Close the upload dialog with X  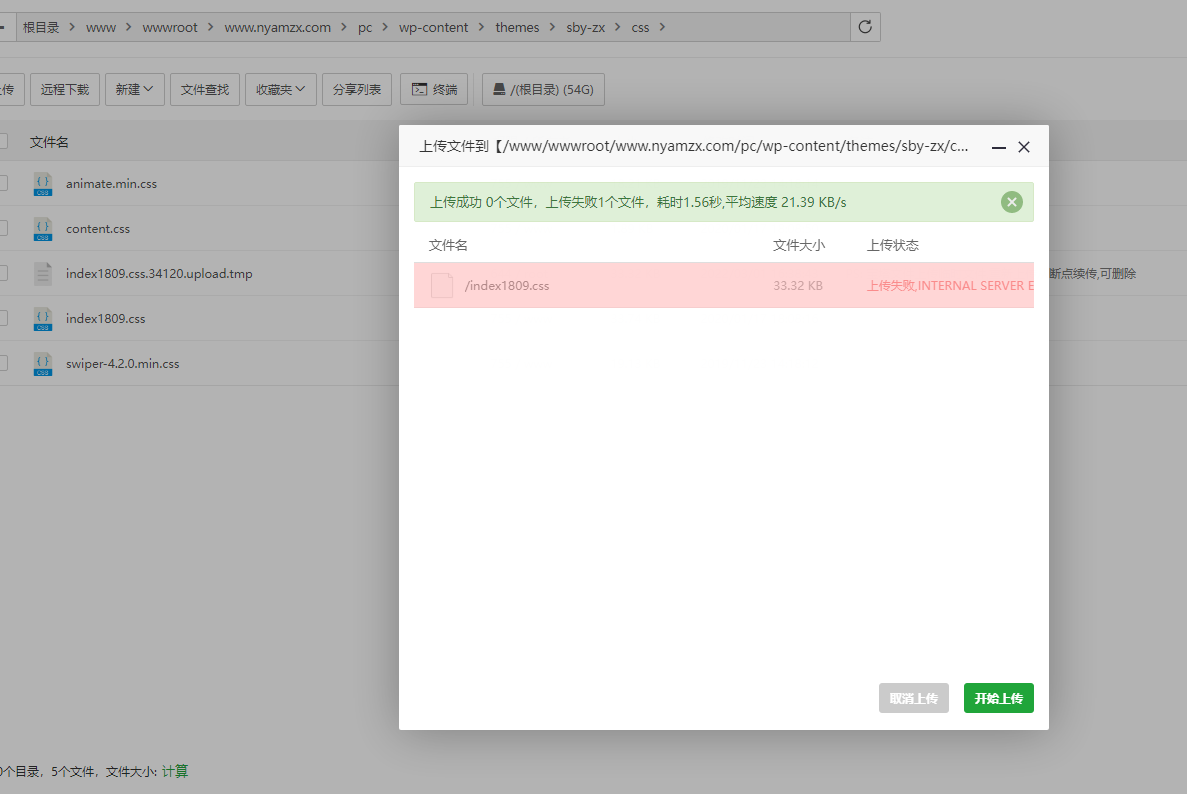click(x=1023, y=147)
